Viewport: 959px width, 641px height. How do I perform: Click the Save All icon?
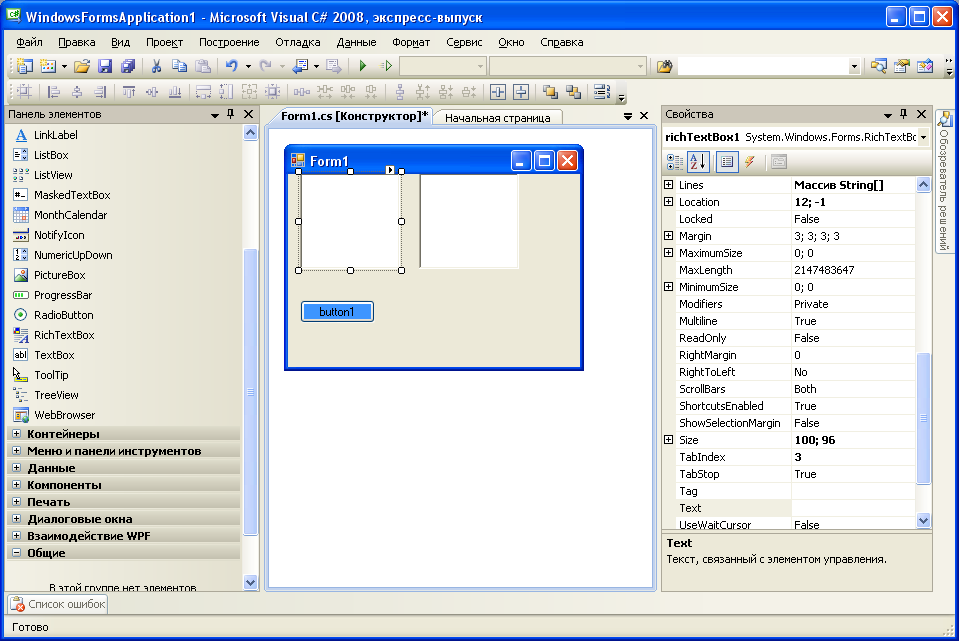coord(128,65)
